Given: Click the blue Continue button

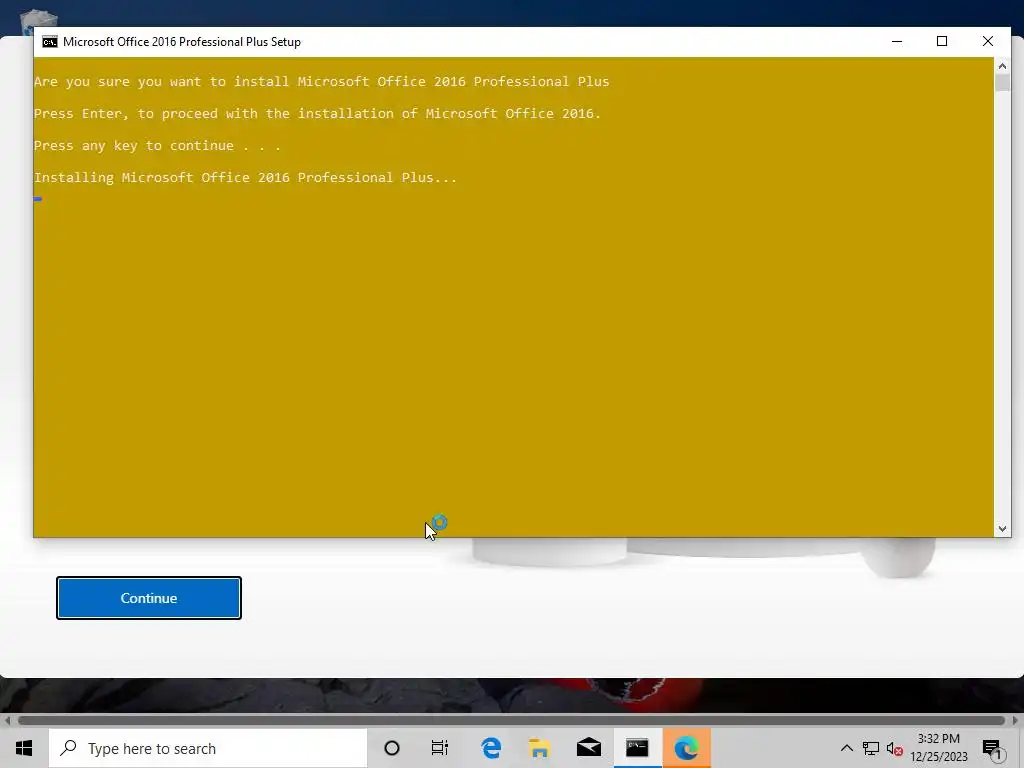Looking at the screenshot, I should tap(149, 598).
